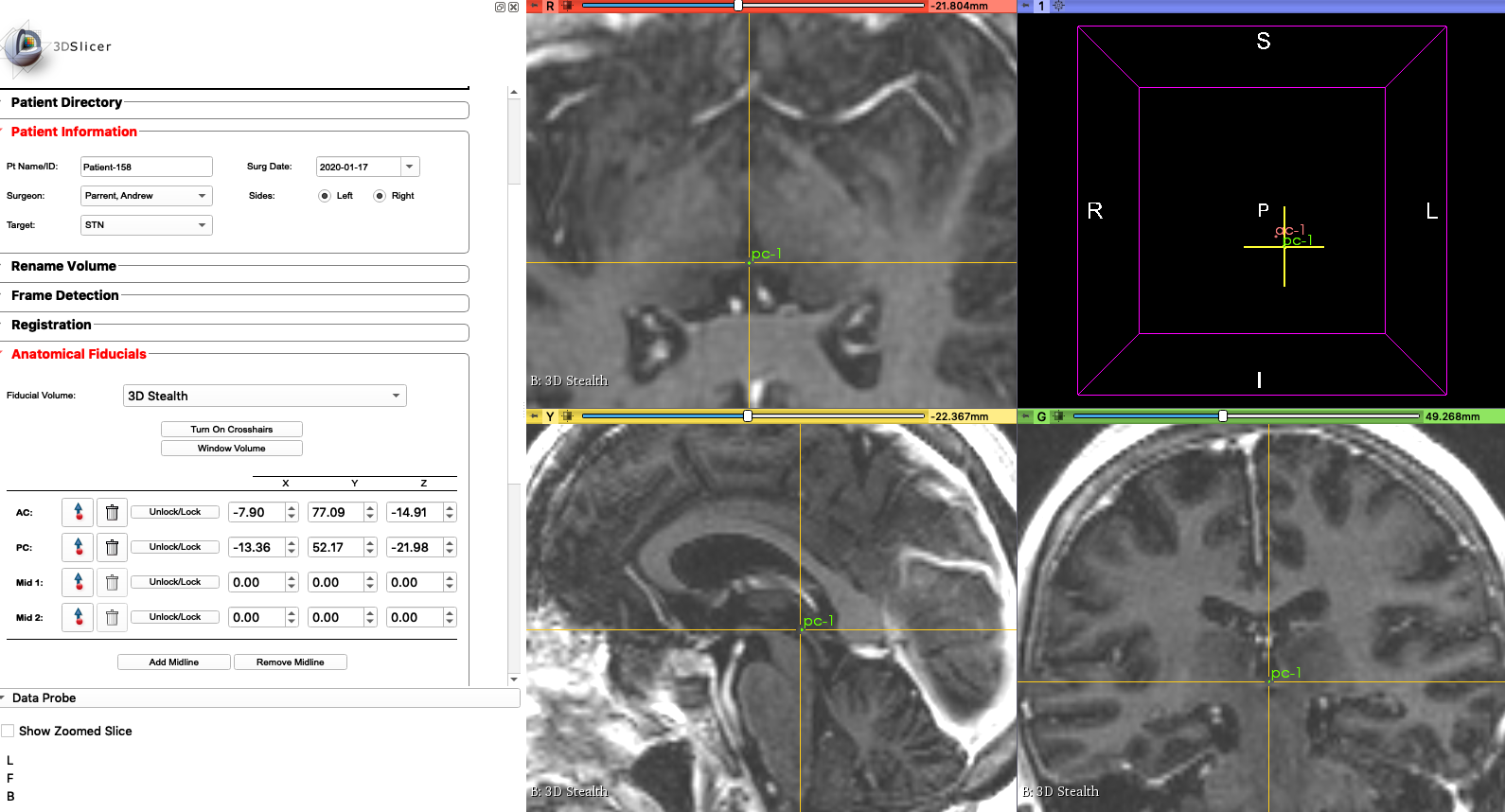
Task: Delete the AC fiducial with its trash icon
Action: pos(112,512)
